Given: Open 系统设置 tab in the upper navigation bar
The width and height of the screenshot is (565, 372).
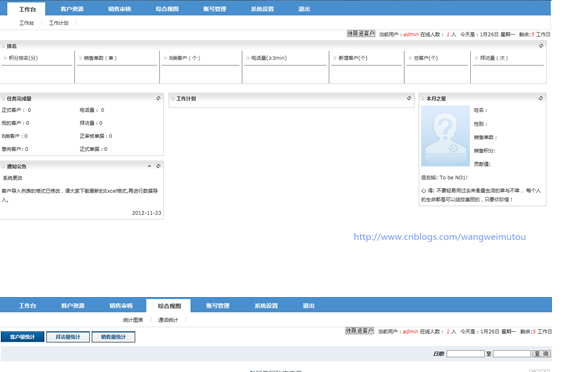Looking at the screenshot, I should pyautogui.click(x=262, y=9).
